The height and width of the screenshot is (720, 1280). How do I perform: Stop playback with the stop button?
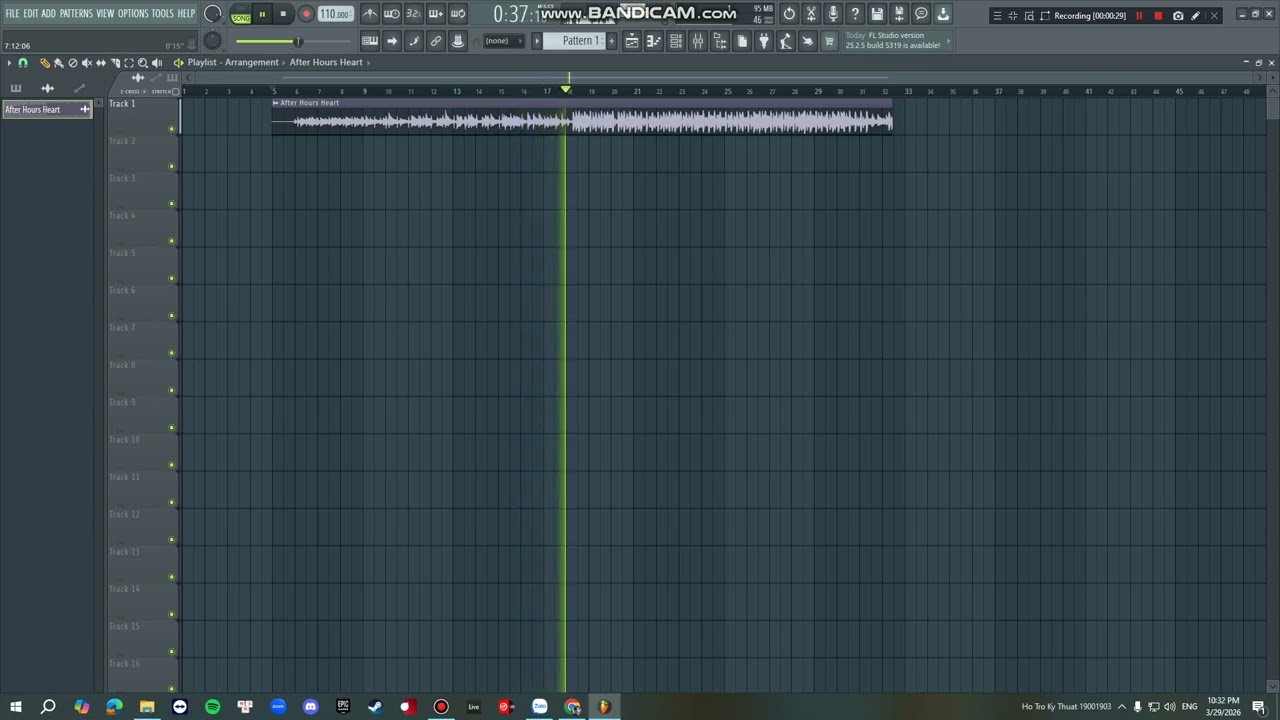283,14
